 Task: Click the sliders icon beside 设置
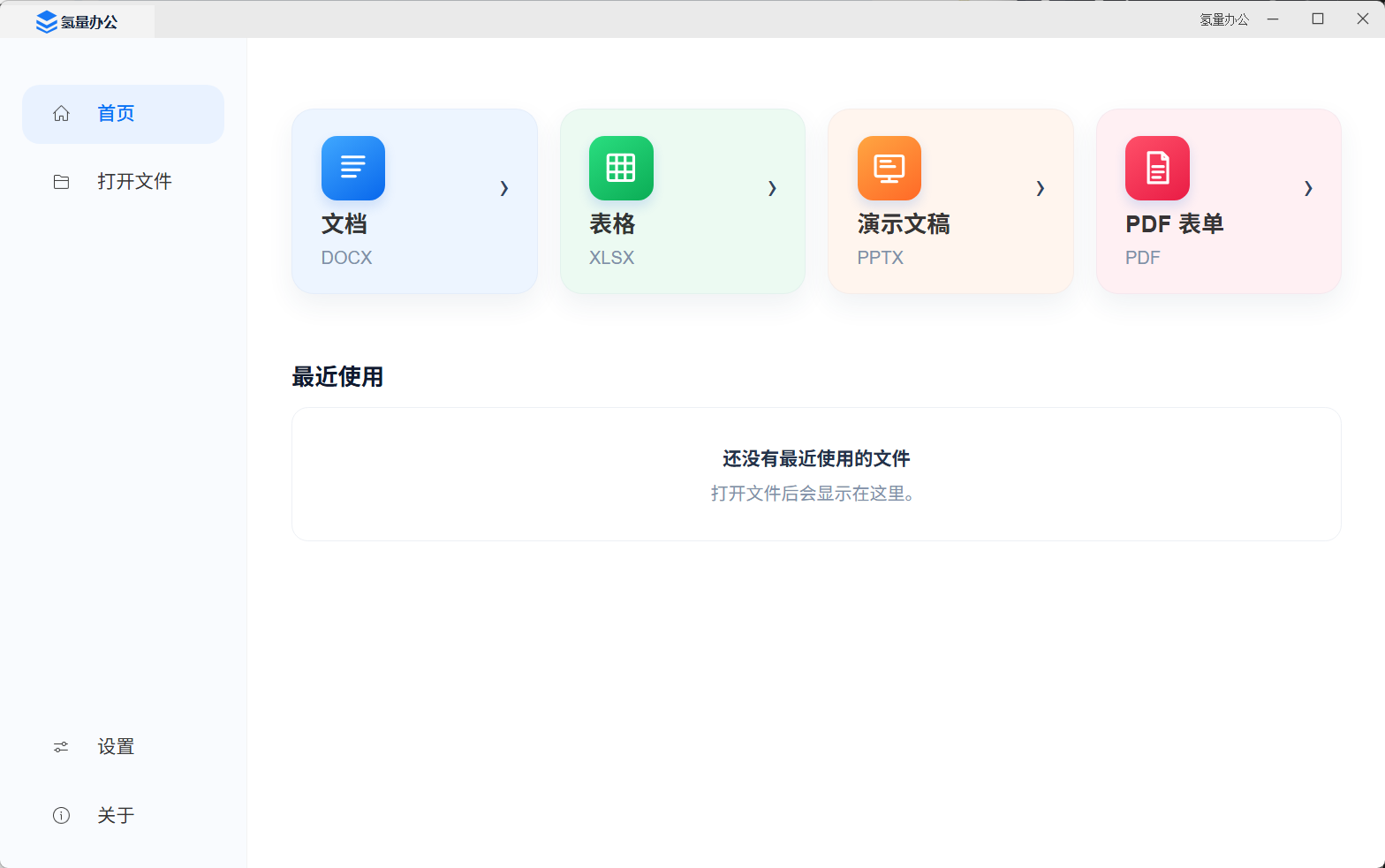click(x=61, y=747)
